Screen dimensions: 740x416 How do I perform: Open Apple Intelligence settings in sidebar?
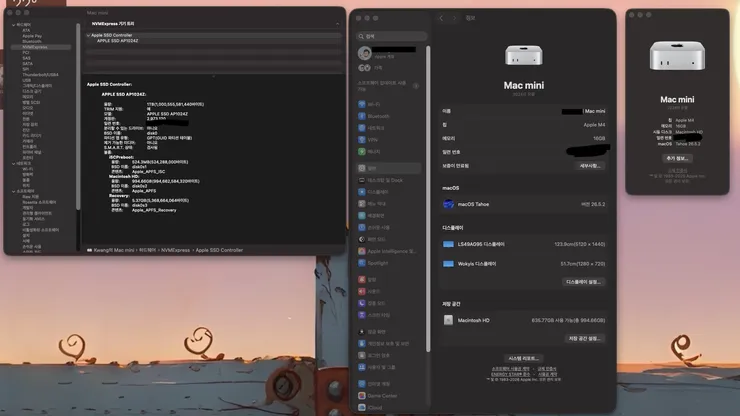coord(388,251)
